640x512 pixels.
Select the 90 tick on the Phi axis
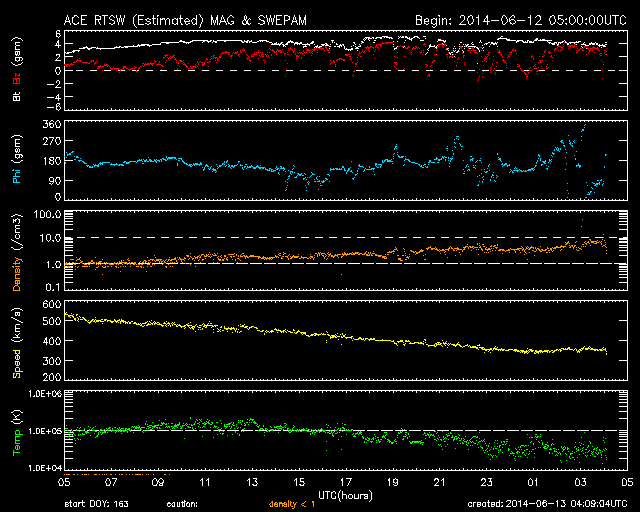point(55,180)
